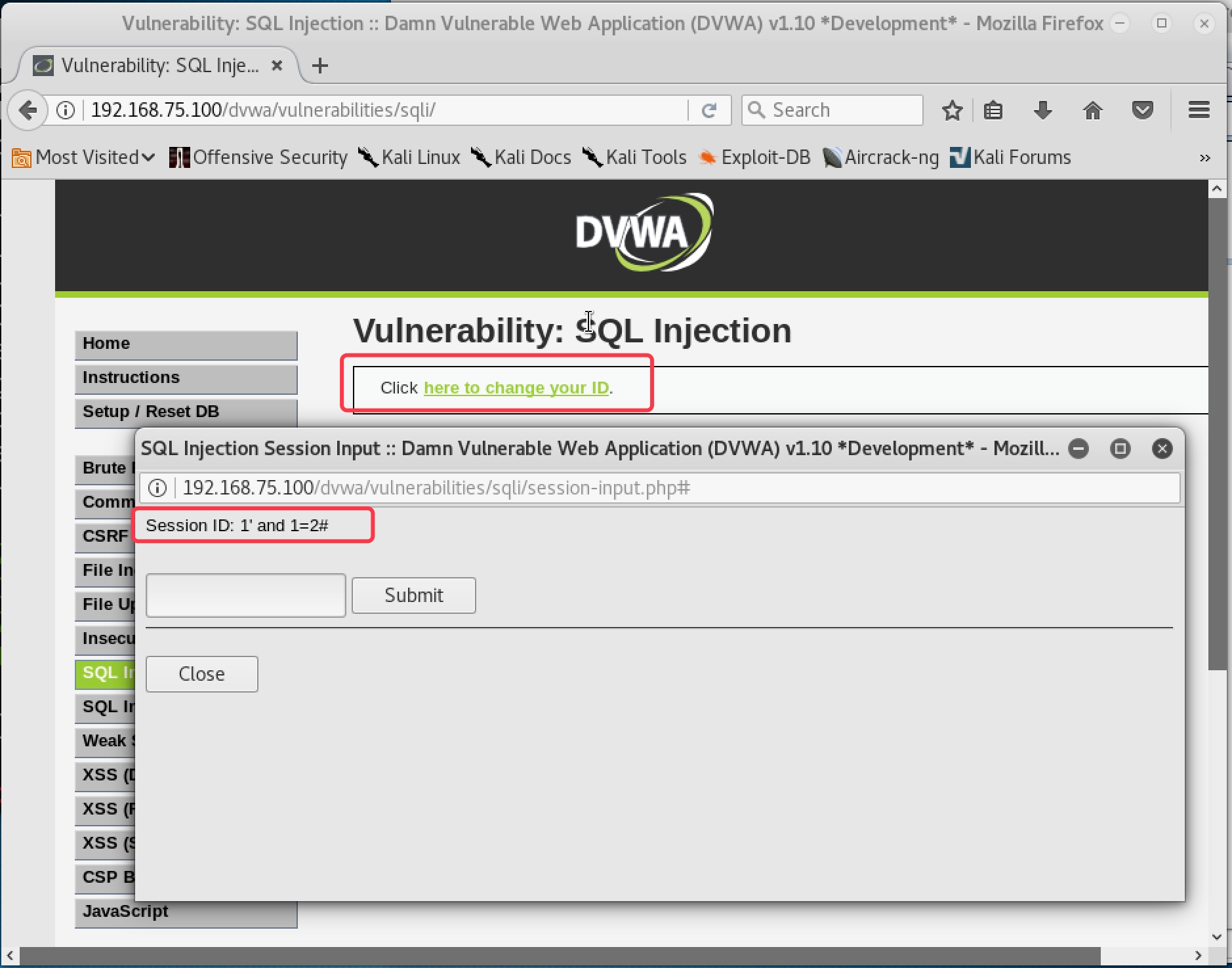Close the Vulnerability: SQL Inje... tab
Viewport: 1232px width, 968px height.
(x=277, y=66)
